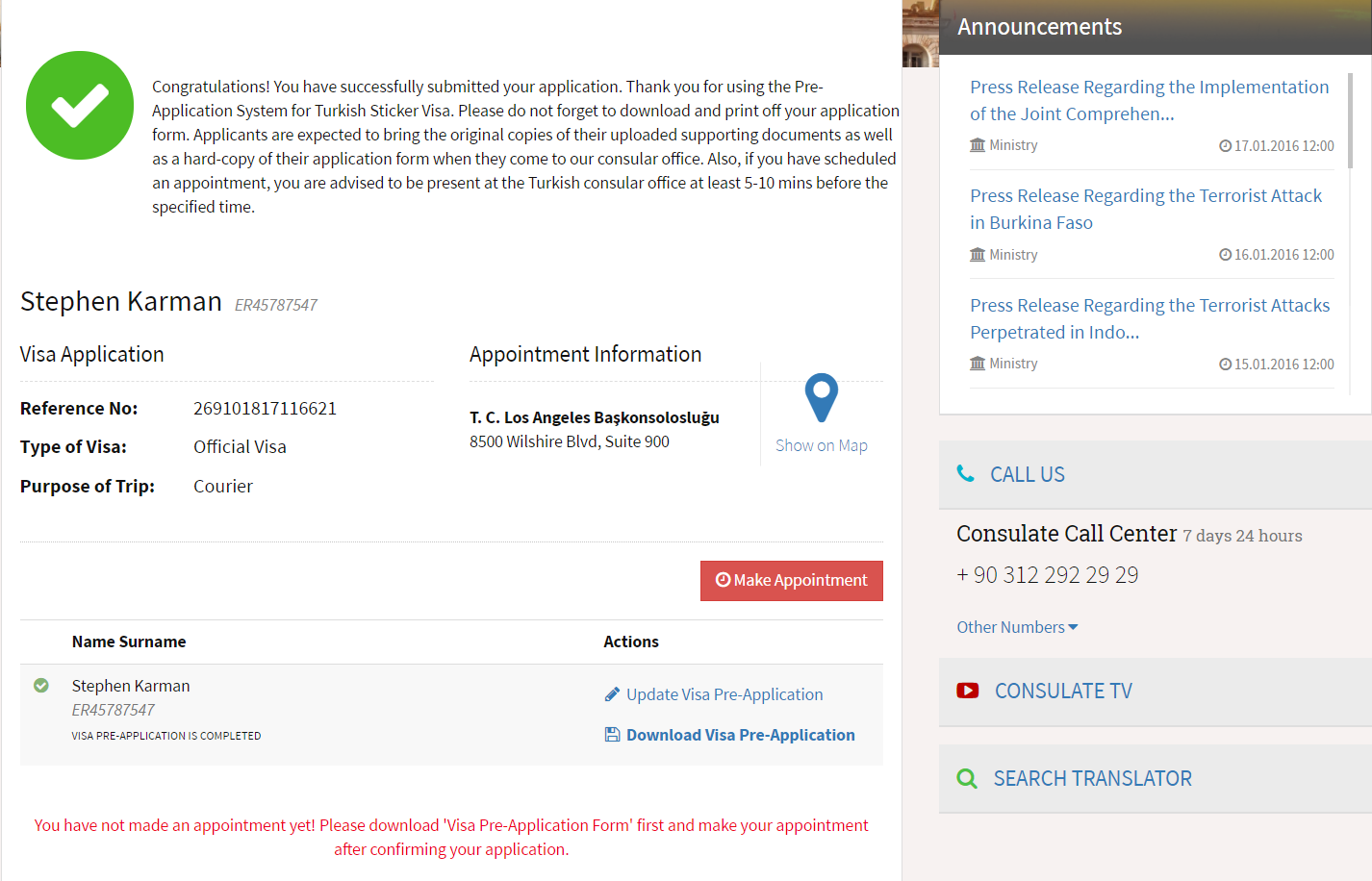Open press release about Burkina Faso attack
The width and height of the screenshot is (1372, 881).
[x=1146, y=209]
